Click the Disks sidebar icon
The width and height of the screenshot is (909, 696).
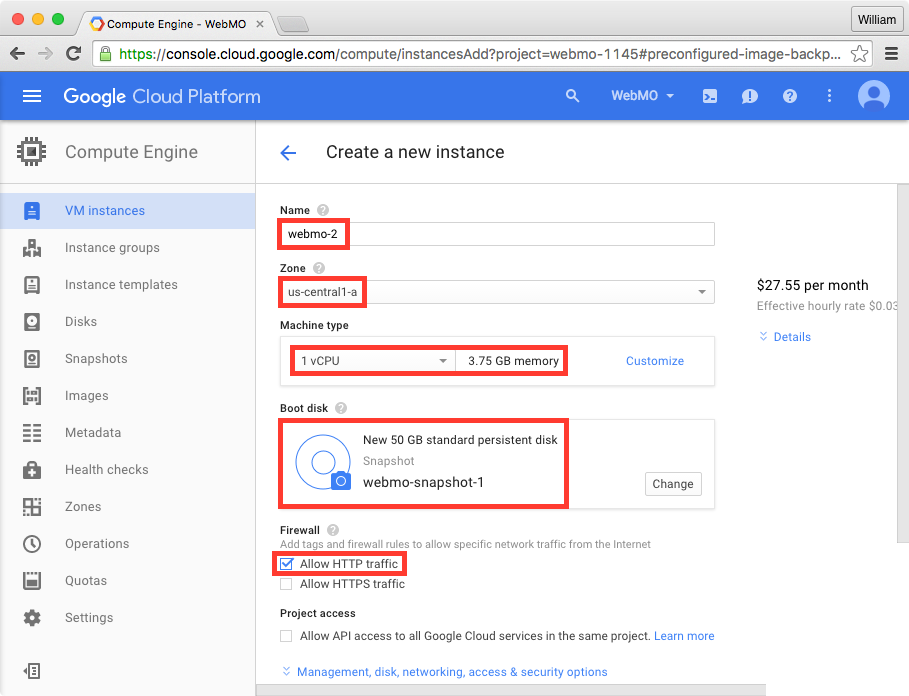(32, 322)
